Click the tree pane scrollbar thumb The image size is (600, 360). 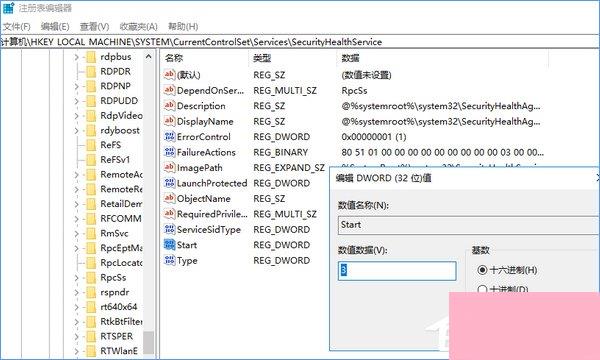tap(148, 342)
